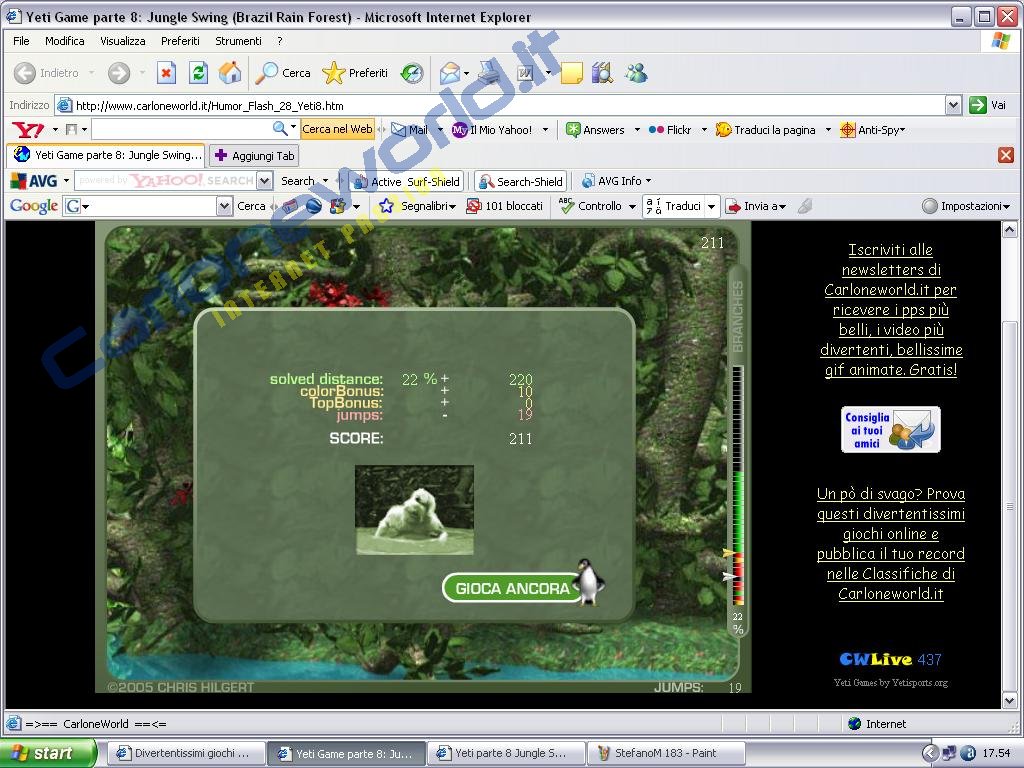
Task: Select the Yeti Game parte 8 Yahoo tab
Action: coord(106,155)
